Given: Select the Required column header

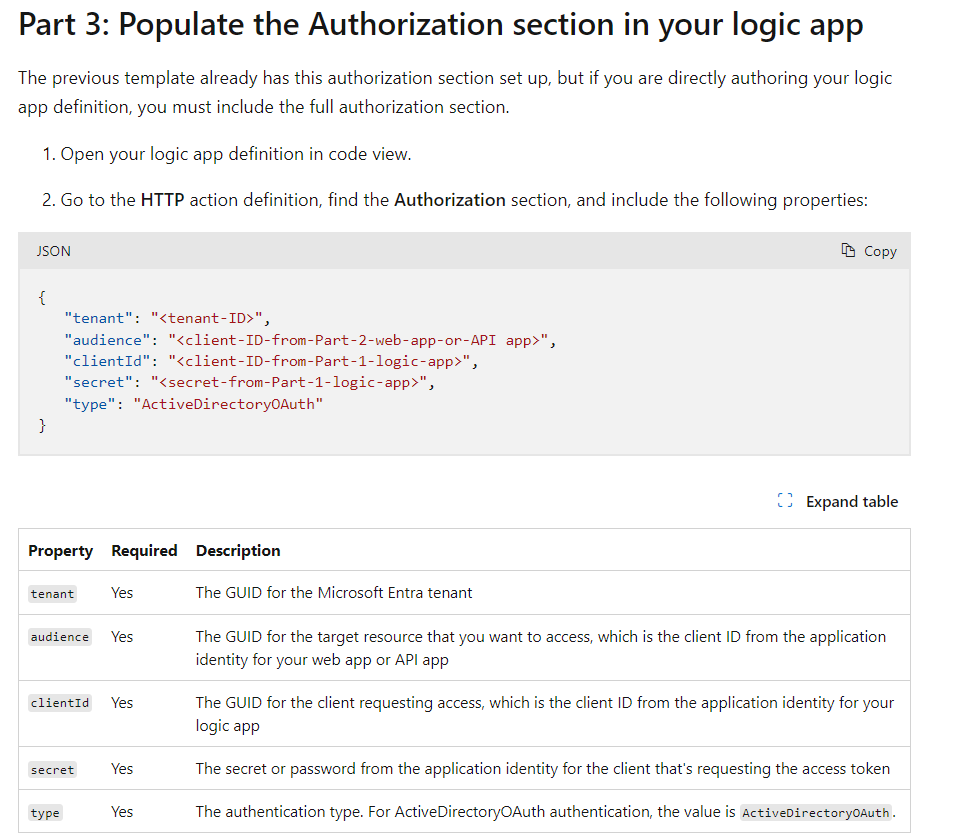Looking at the screenshot, I should click(x=144, y=551).
